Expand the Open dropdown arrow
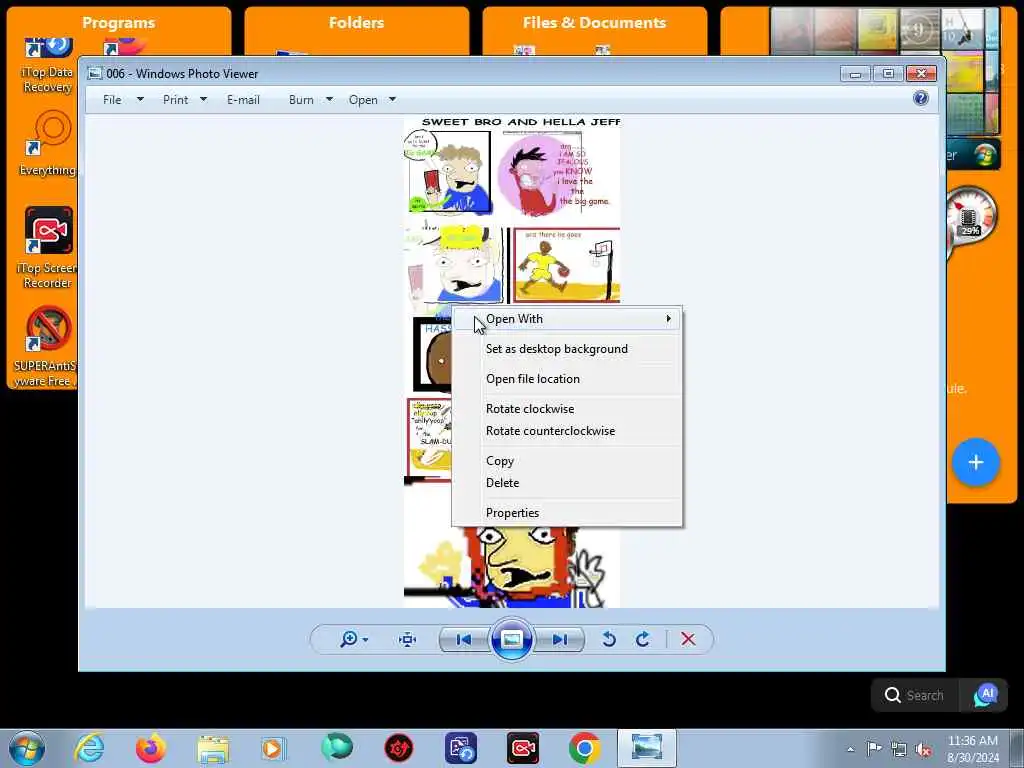 coord(392,99)
